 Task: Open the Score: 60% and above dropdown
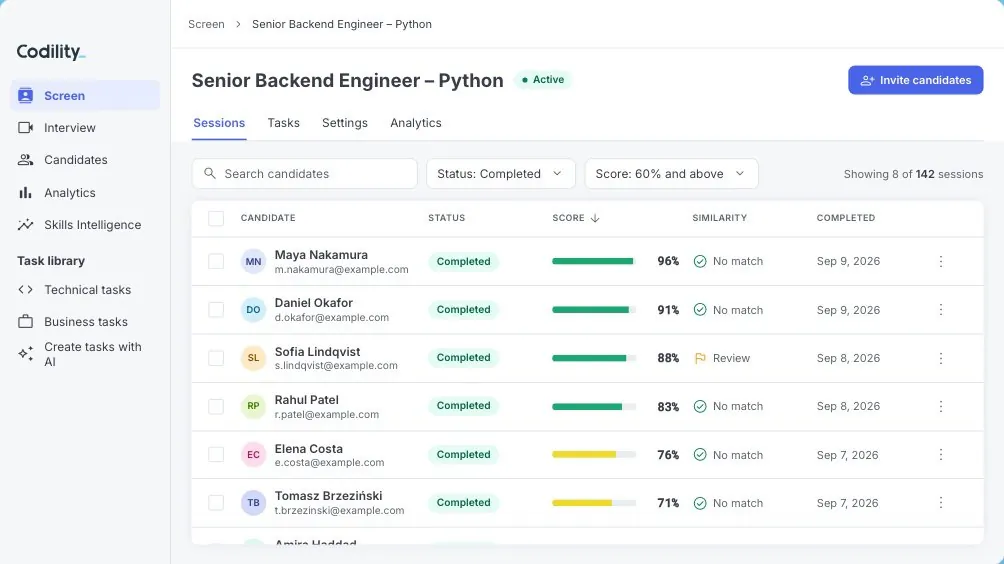coord(671,173)
